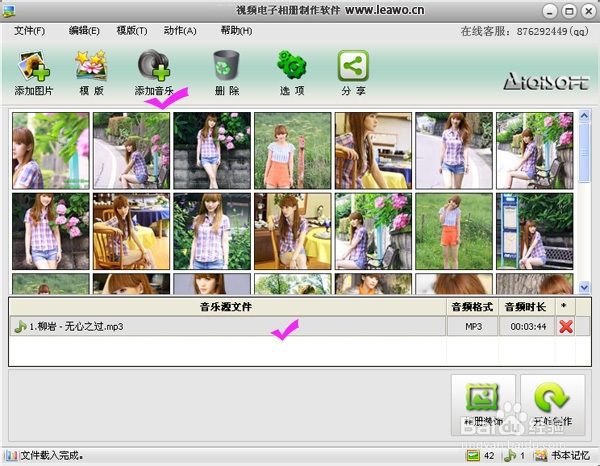600x466 pixels.
Task: Click the 书本记忆 template icon in the status bar
Action: (541, 455)
